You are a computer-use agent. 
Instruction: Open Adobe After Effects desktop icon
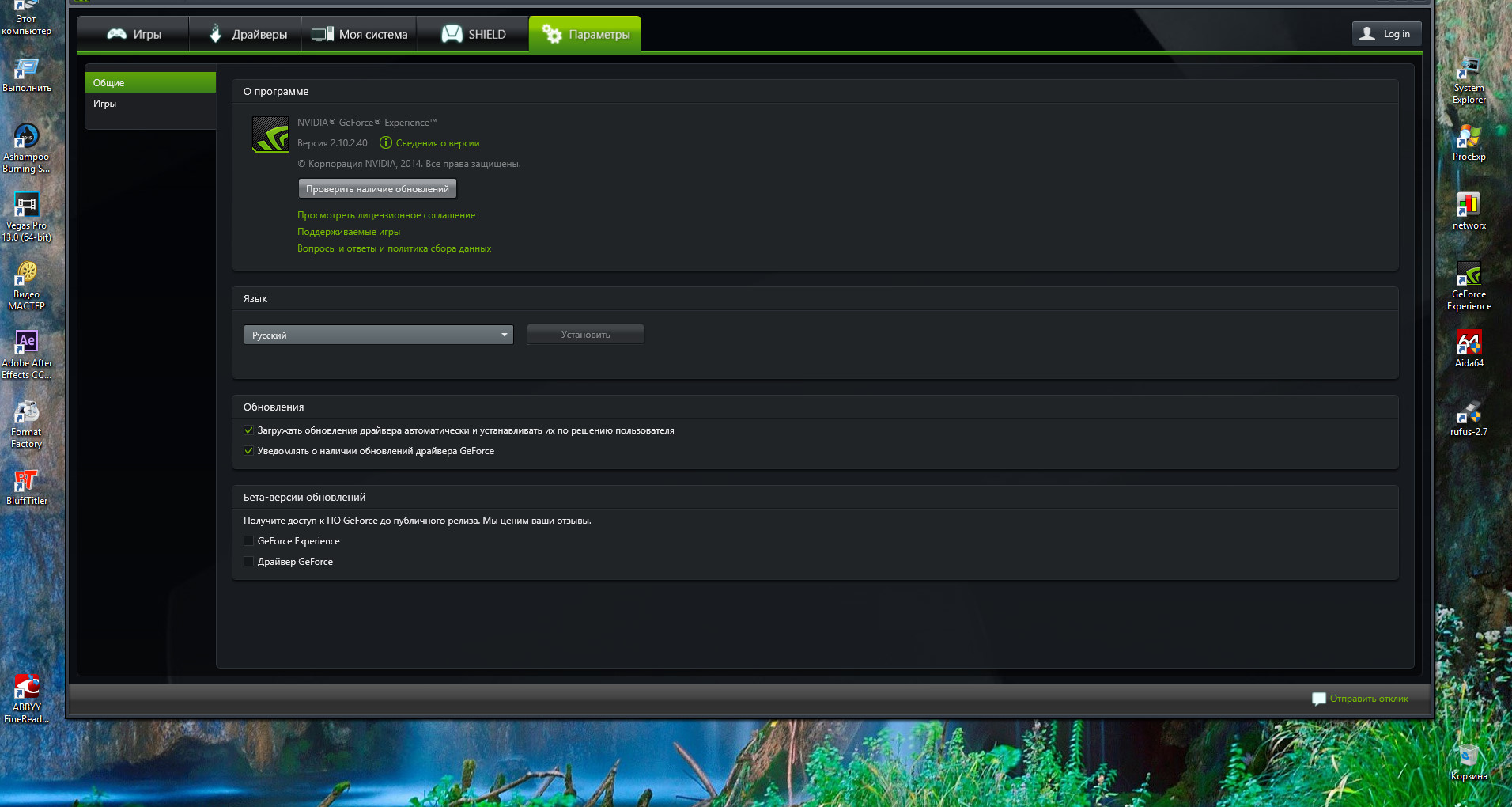pos(26,343)
